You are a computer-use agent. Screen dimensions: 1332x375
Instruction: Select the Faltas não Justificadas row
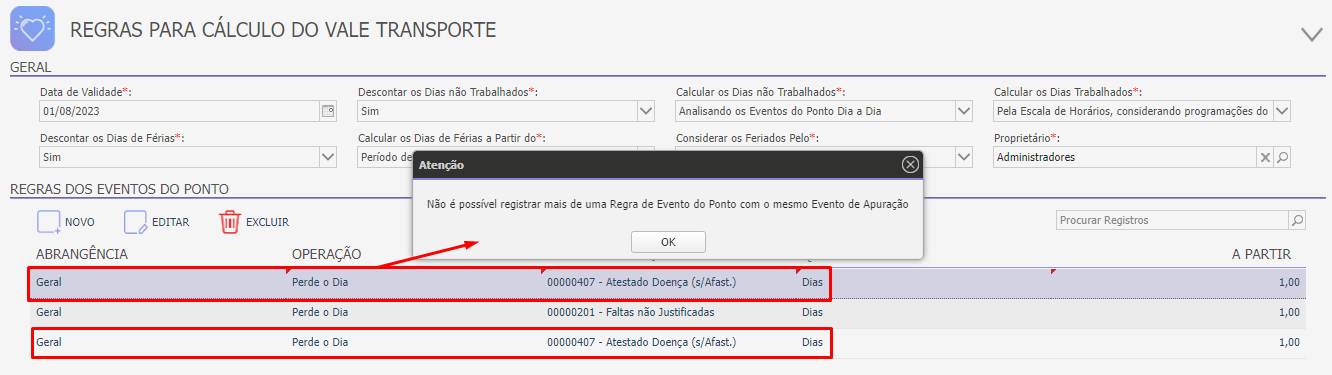(x=666, y=312)
